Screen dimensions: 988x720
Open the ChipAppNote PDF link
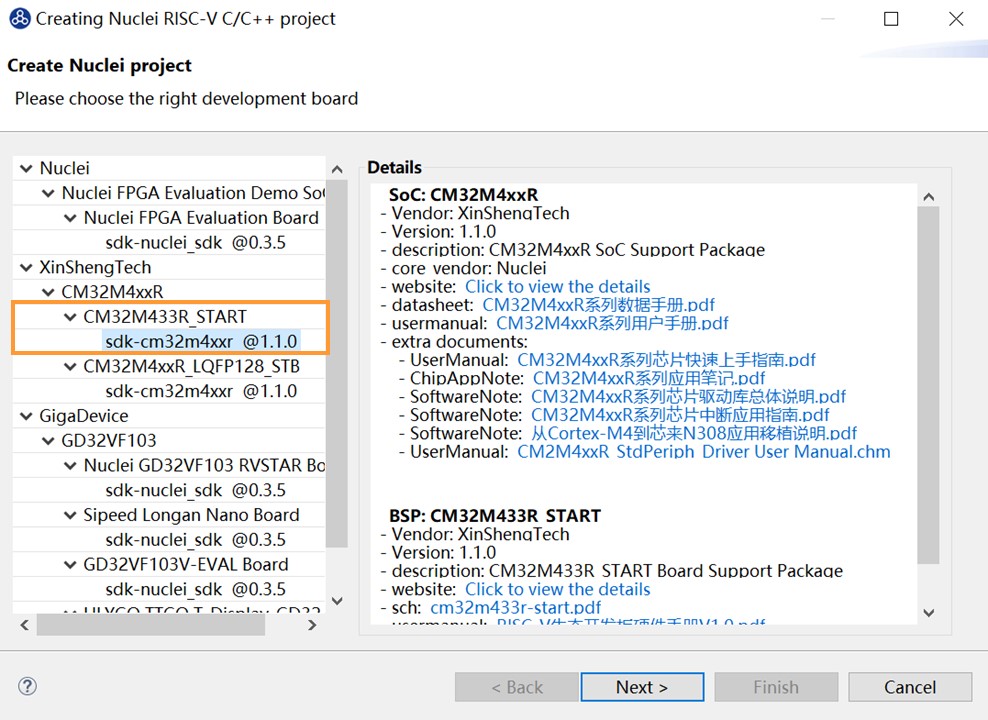point(649,378)
